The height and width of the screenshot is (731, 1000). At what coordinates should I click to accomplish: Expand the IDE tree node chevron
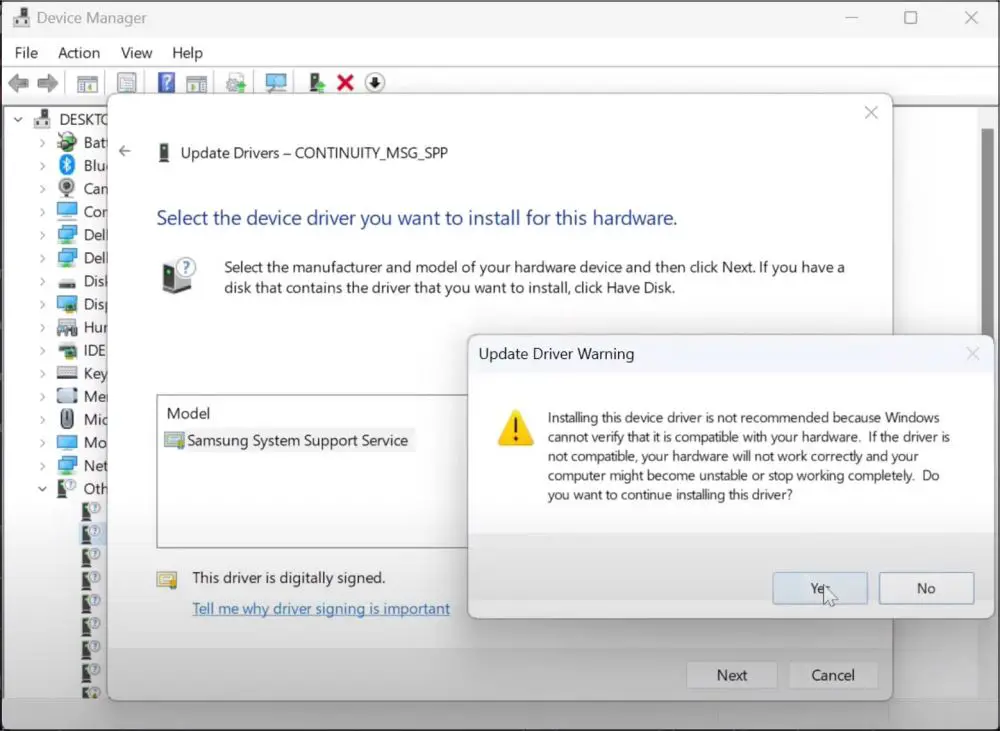[x=43, y=350]
